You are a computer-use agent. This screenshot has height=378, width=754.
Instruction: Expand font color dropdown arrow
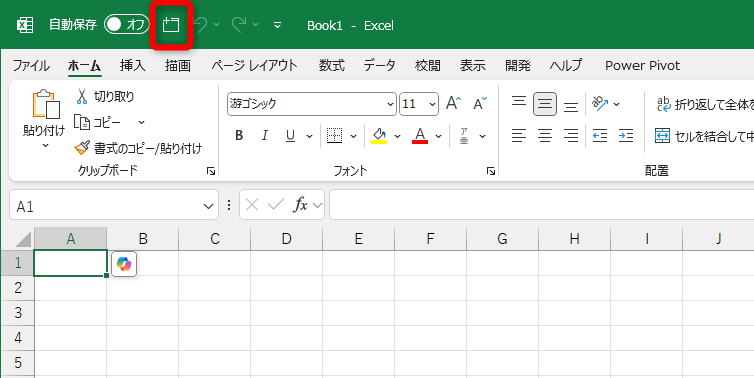pyautogui.click(x=438, y=137)
